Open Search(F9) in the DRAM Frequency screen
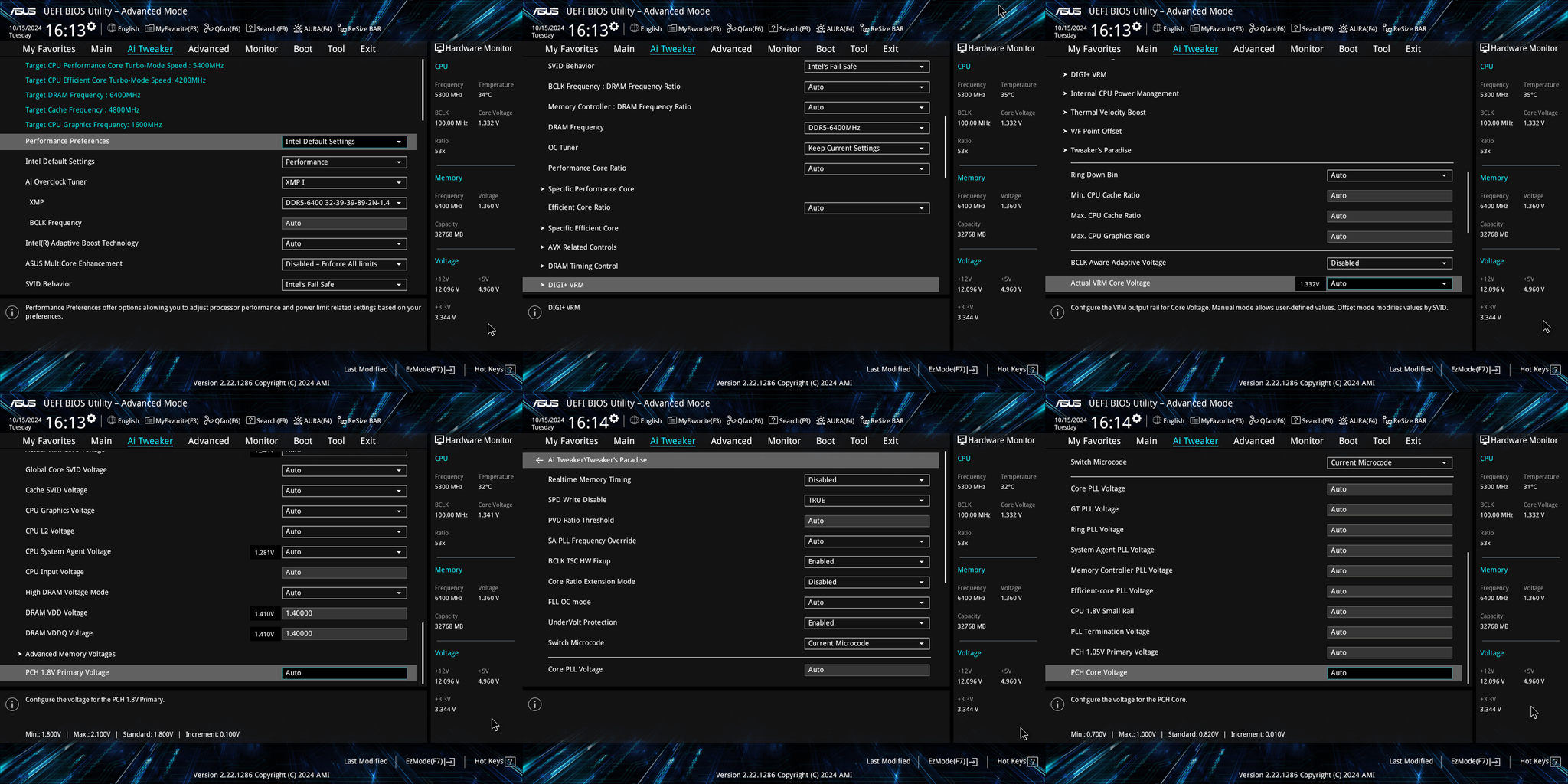The width and height of the screenshot is (1568, 784). click(789, 29)
